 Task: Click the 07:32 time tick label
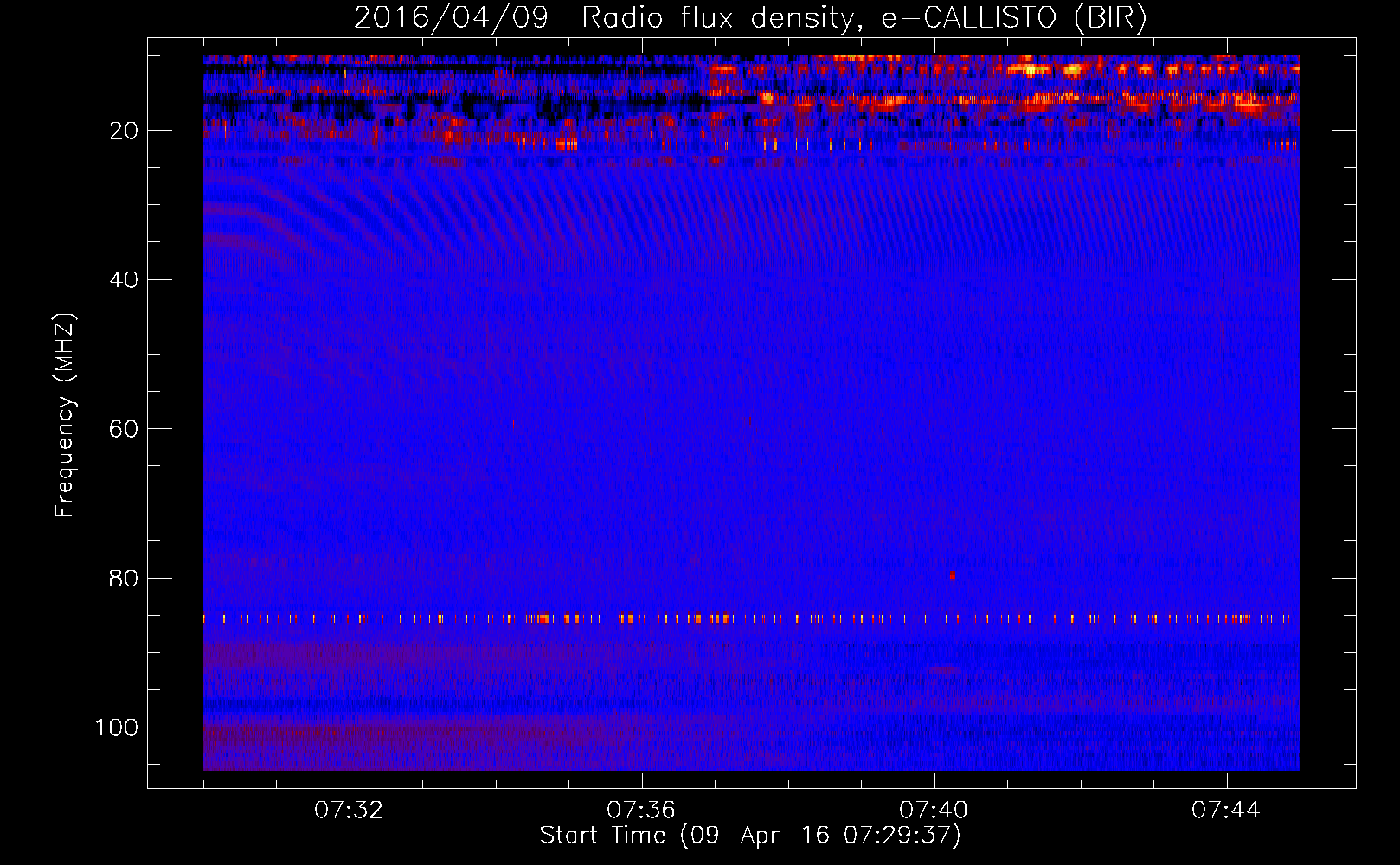click(349, 811)
